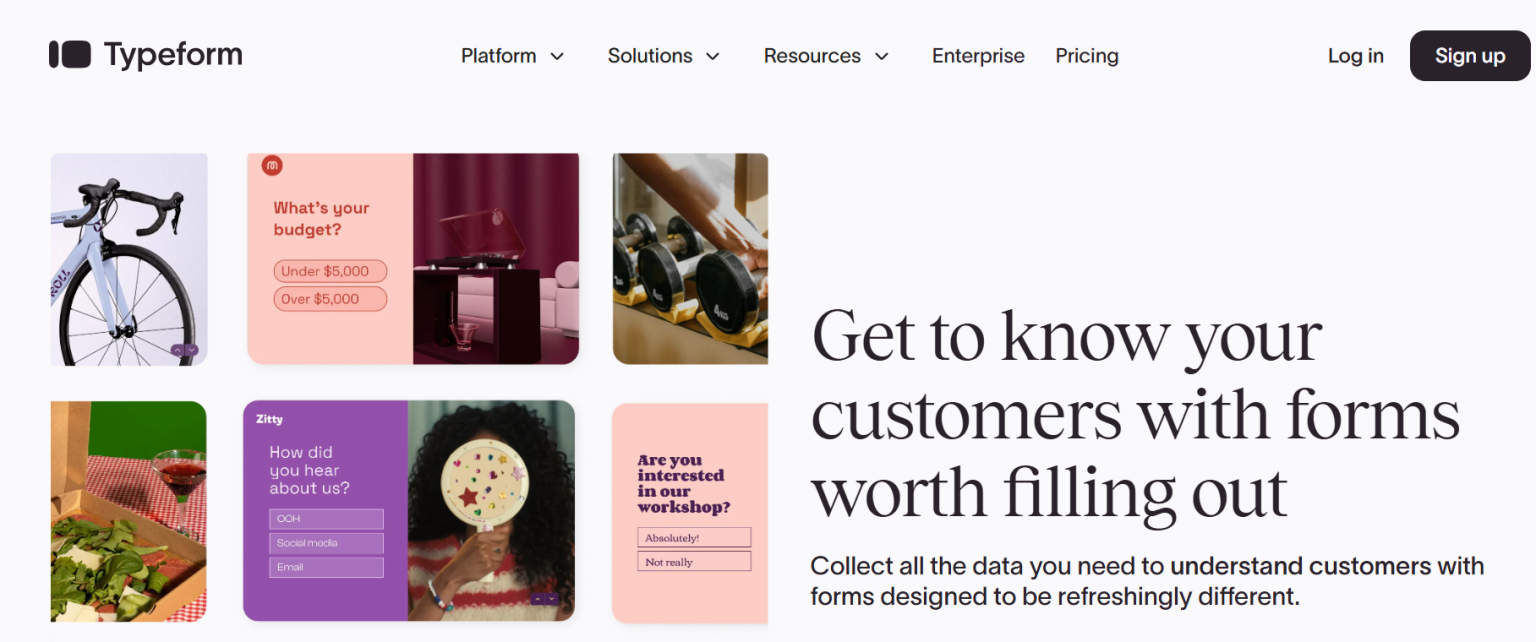Choose the "Email" answer option
1536x642 pixels.
(x=326, y=567)
